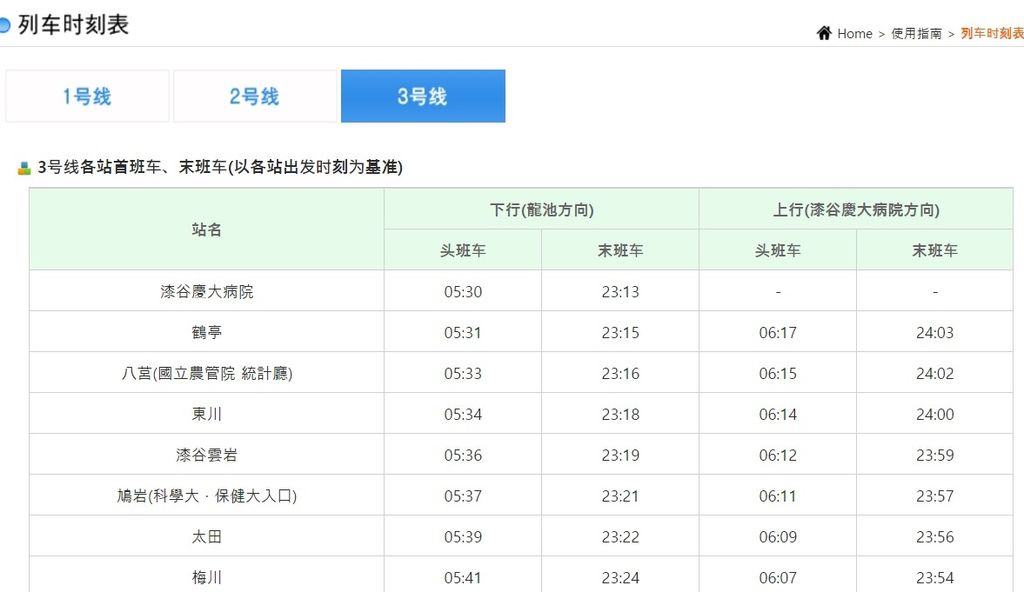Viewport: 1024px width, 592px height.
Task: Switch to the 2号线 tab
Action: click(255, 96)
